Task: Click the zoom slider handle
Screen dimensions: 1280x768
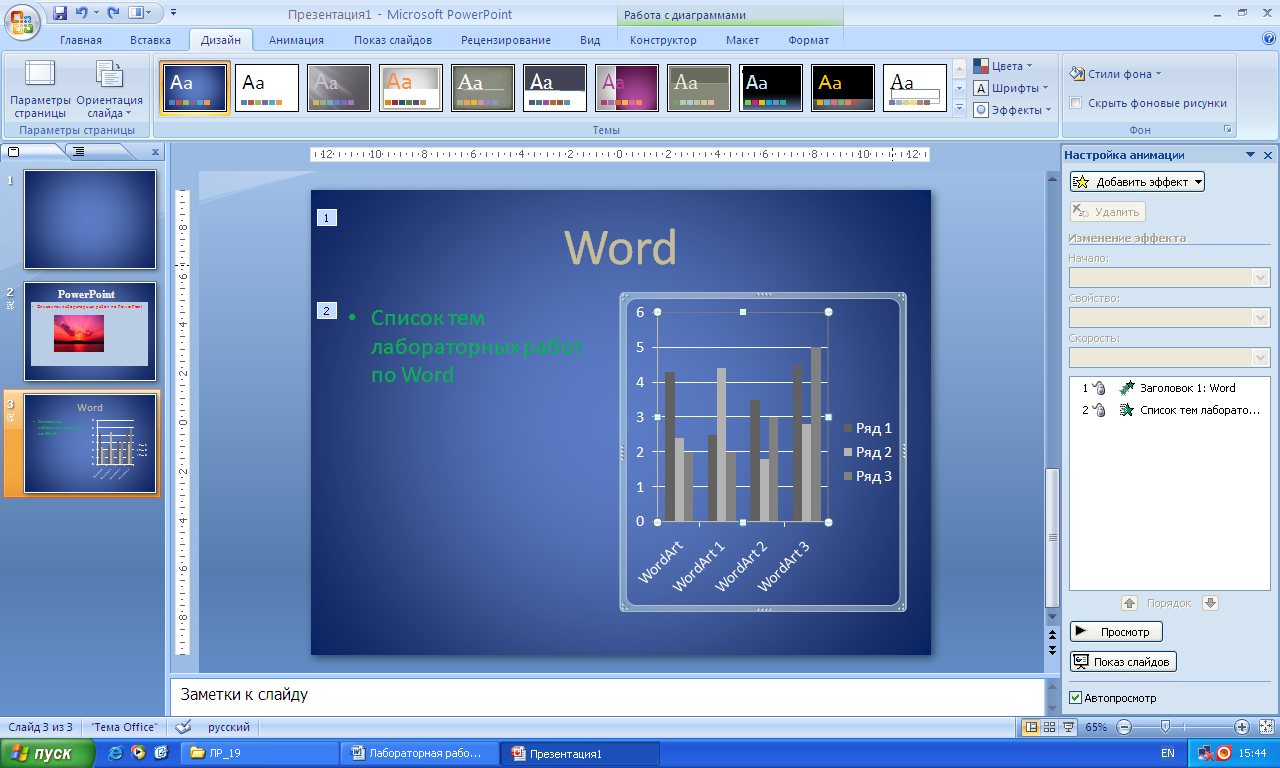Action: (x=1166, y=727)
